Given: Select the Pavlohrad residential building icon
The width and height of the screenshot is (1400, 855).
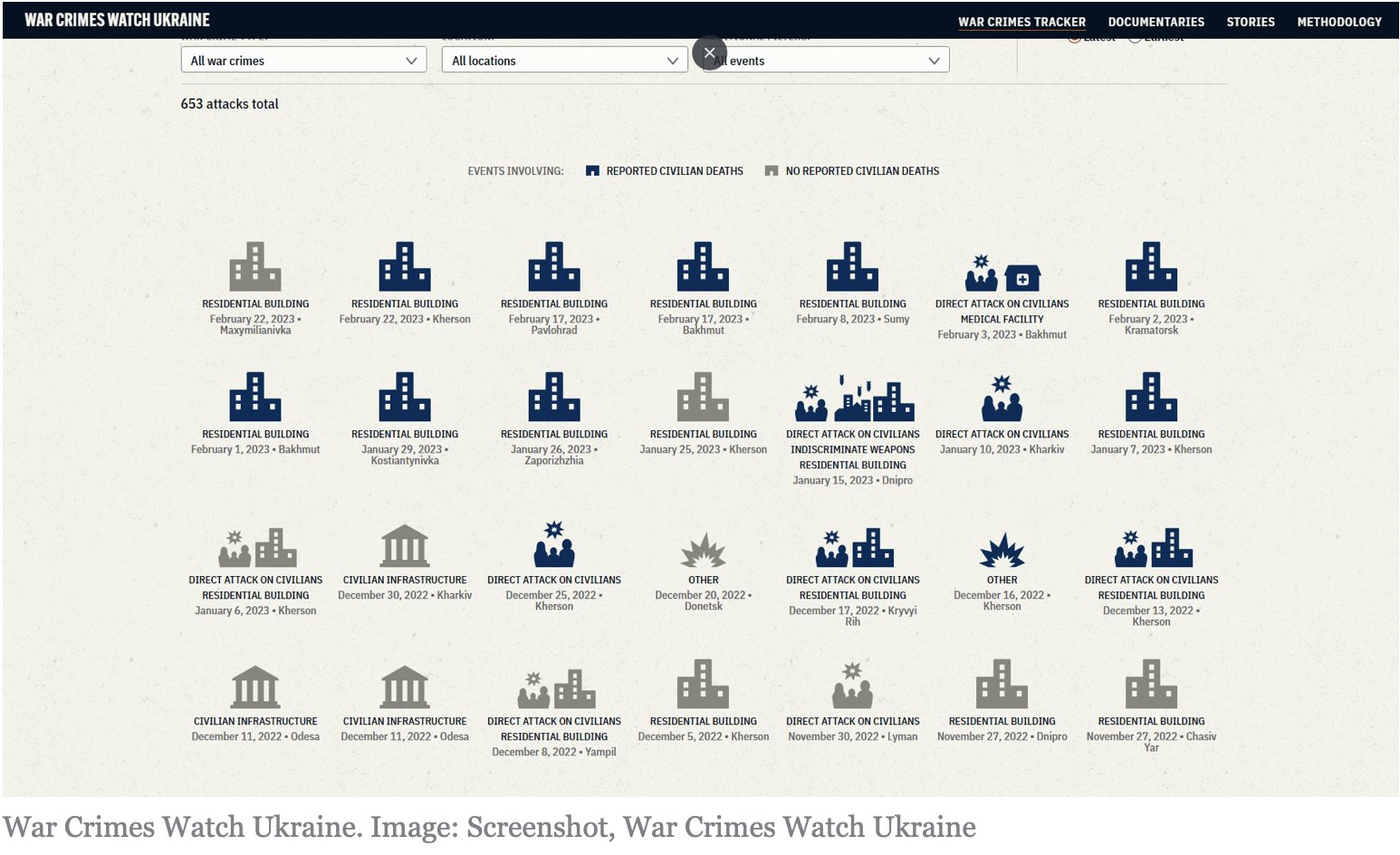Looking at the screenshot, I should (x=554, y=266).
